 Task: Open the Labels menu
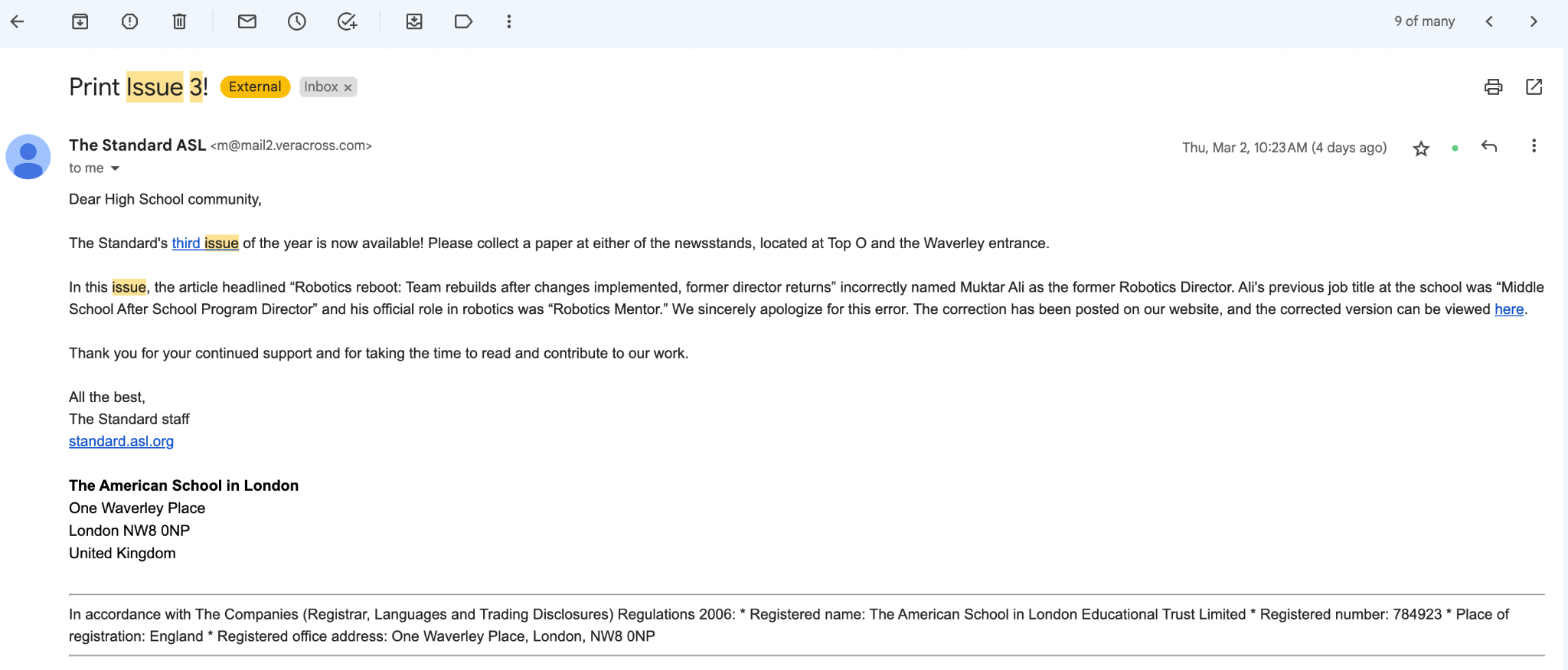click(x=463, y=21)
